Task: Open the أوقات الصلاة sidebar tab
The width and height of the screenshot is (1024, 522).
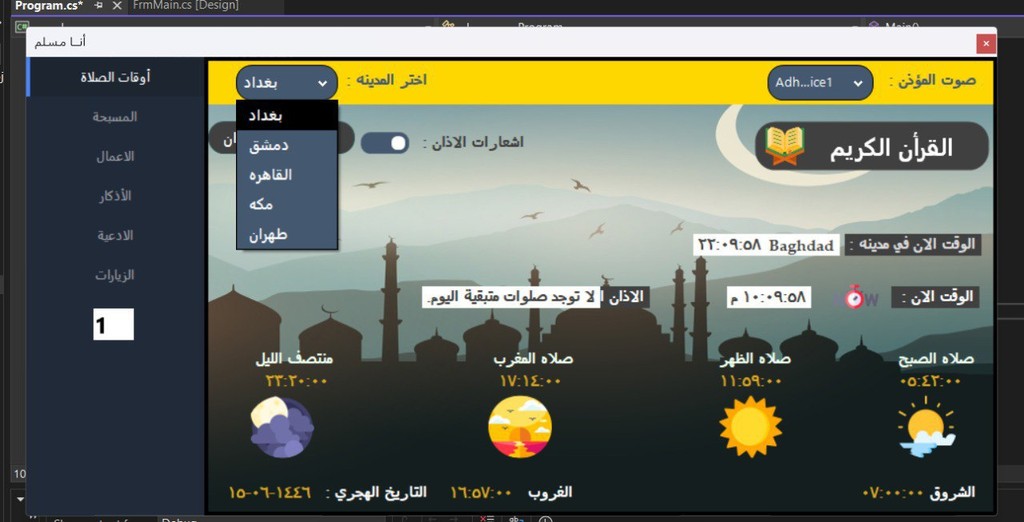Action: [x=116, y=77]
